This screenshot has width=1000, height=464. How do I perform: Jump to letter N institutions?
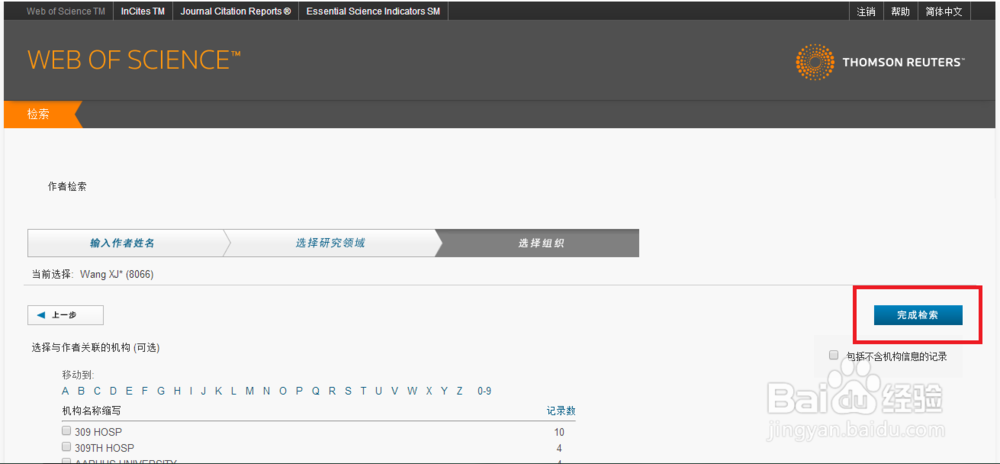[x=267, y=391]
